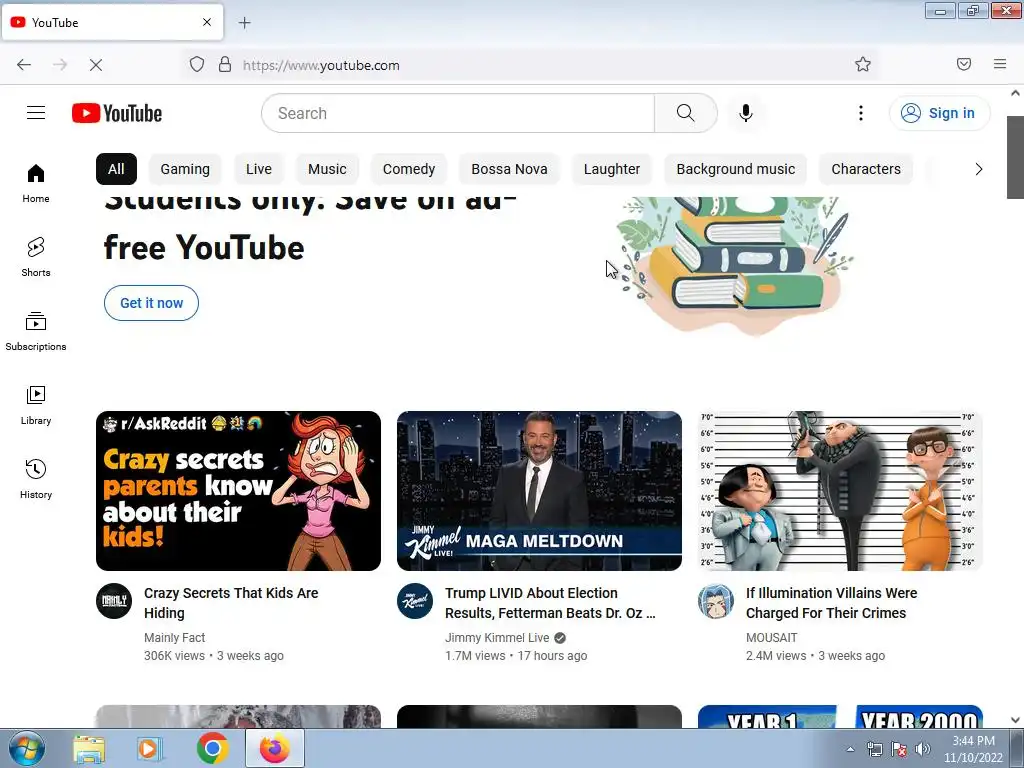
Task: Click the search magnifier button
Action: (x=685, y=113)
